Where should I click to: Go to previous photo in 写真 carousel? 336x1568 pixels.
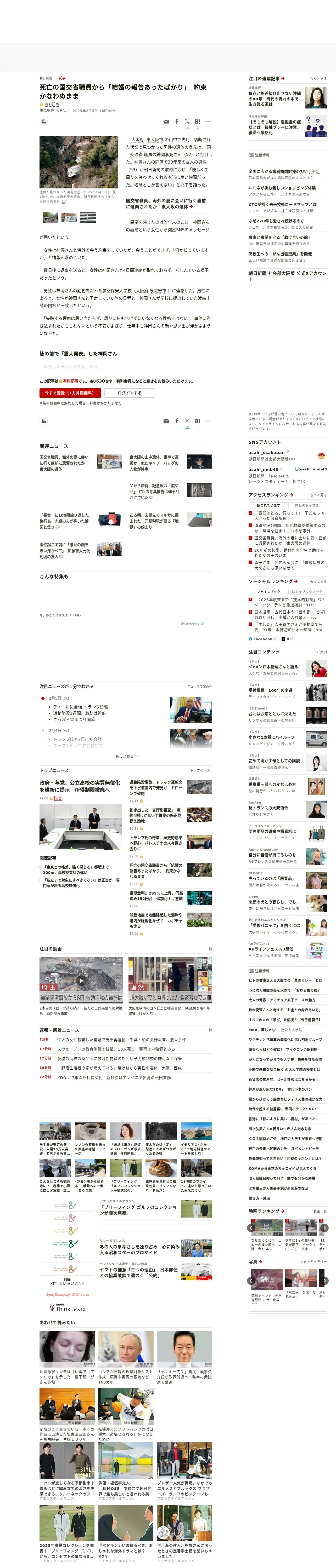click(252, 1281)
